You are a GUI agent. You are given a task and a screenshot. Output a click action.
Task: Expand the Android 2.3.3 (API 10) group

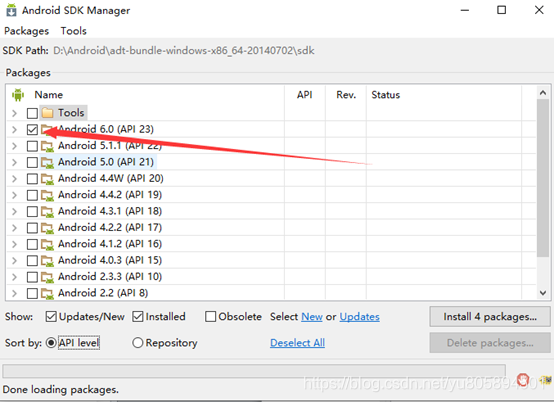click(x=14, y=277)
